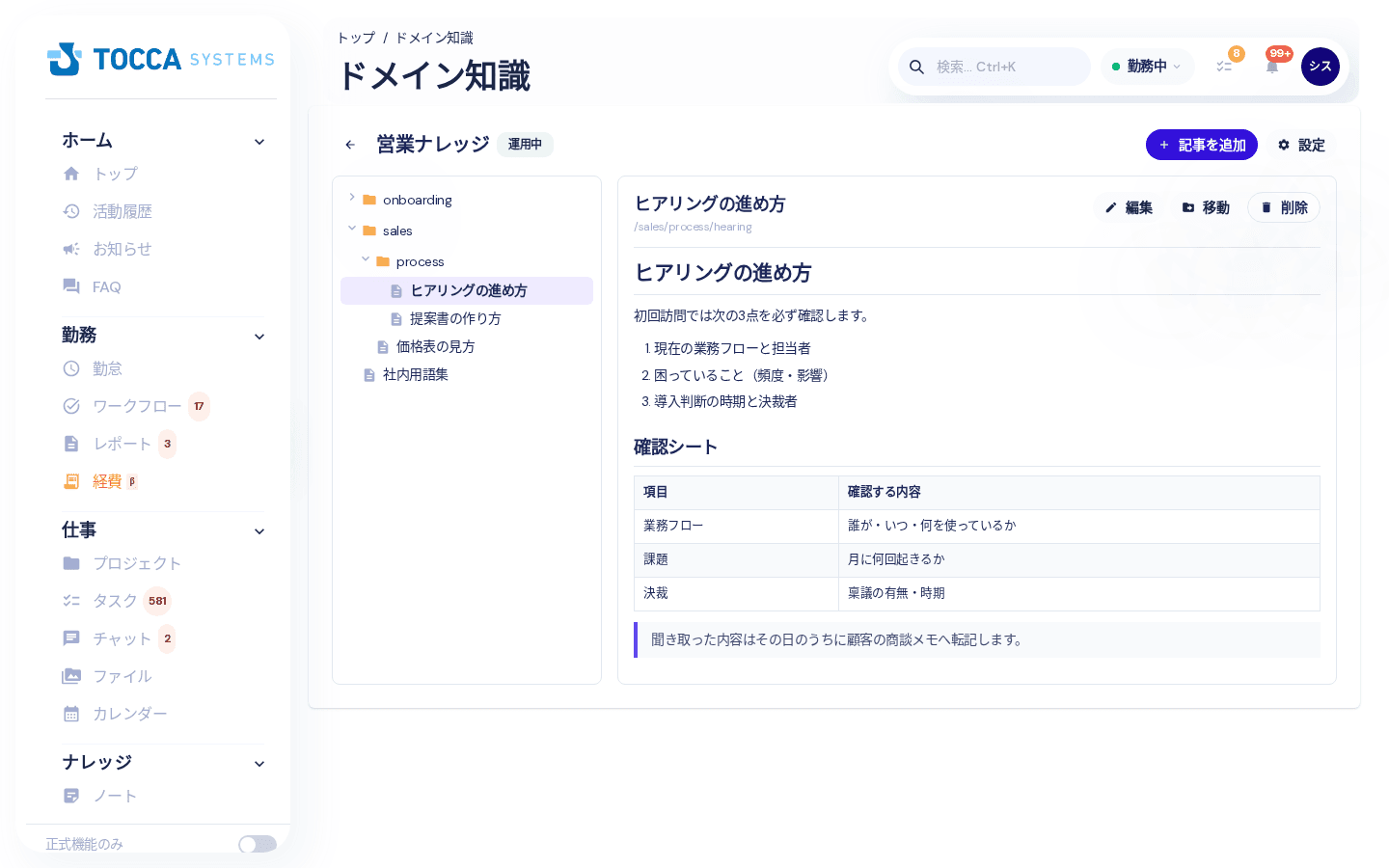Open チャット message icon
1389x868 pixels.
tap(71, 638)
